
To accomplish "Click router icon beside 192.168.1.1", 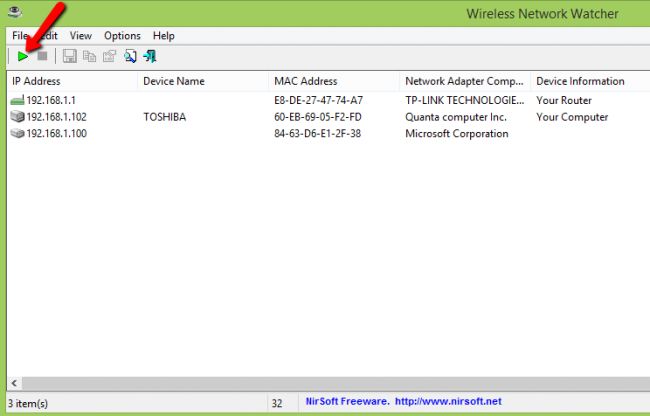I will point(17,100).
